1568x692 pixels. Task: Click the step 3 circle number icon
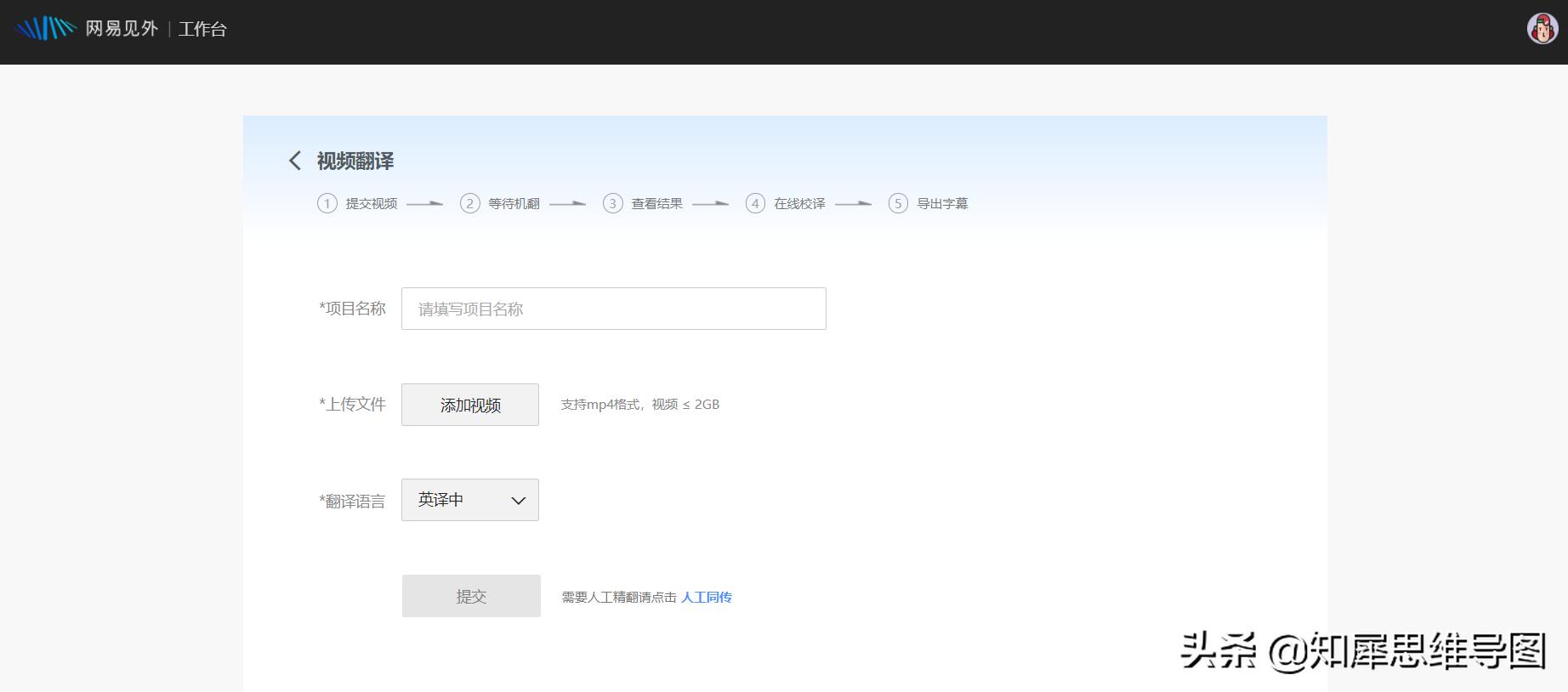[612, 203]
